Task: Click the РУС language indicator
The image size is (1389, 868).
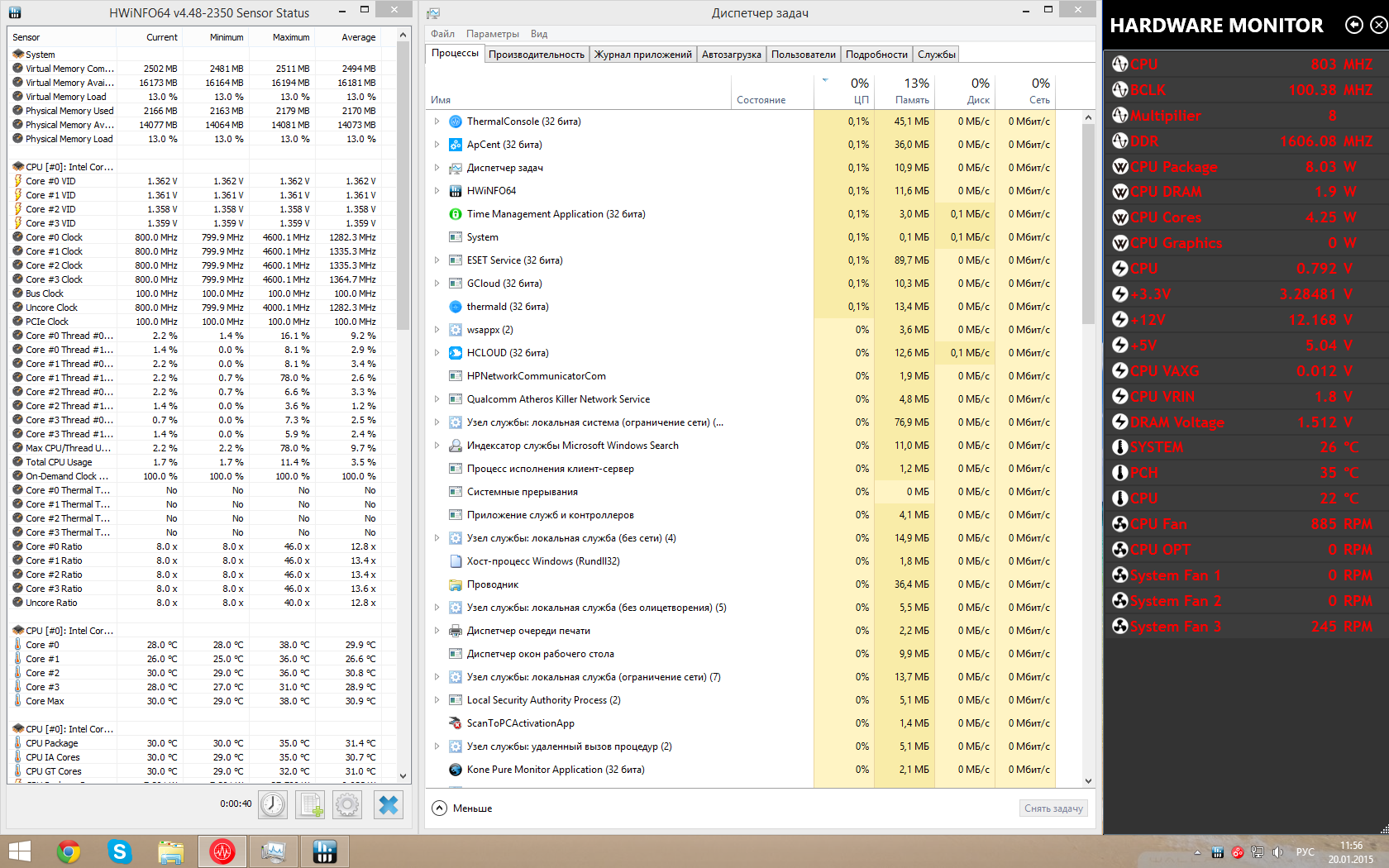Action: pos(1305,852)
